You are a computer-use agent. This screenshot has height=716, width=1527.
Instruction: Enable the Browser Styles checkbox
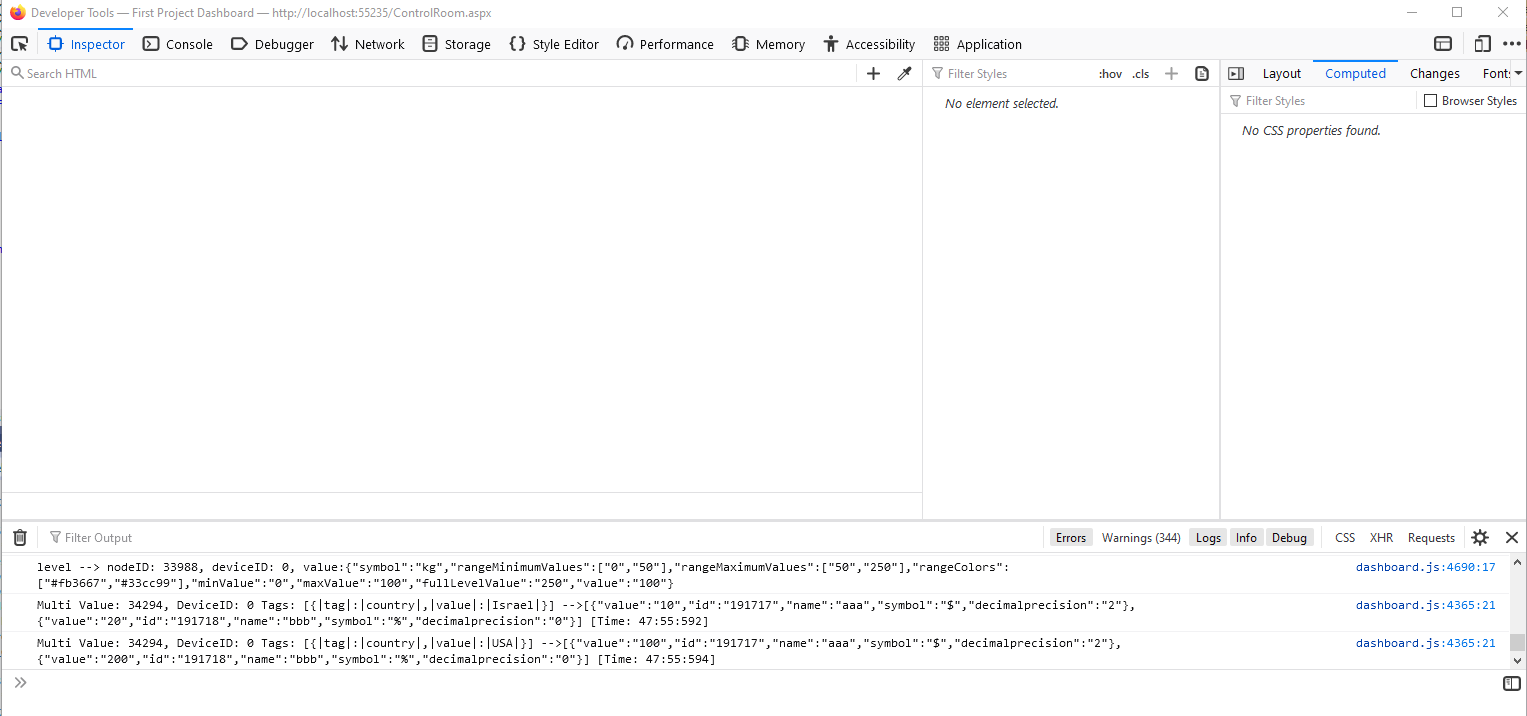point(1430,101)
